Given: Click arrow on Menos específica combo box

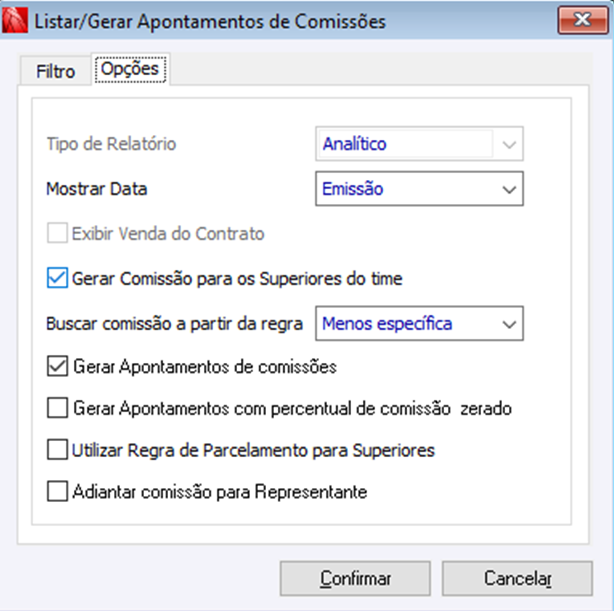Looking at the screenshot, I should (510, 323).
